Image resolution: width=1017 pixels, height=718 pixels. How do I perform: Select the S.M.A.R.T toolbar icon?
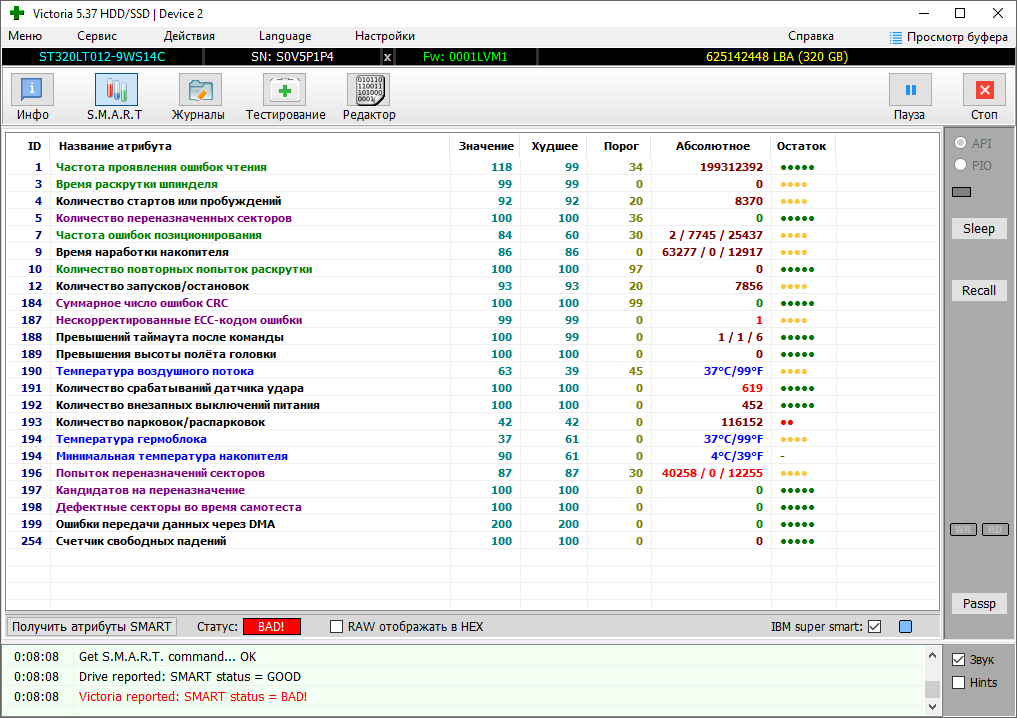(116, 90)
